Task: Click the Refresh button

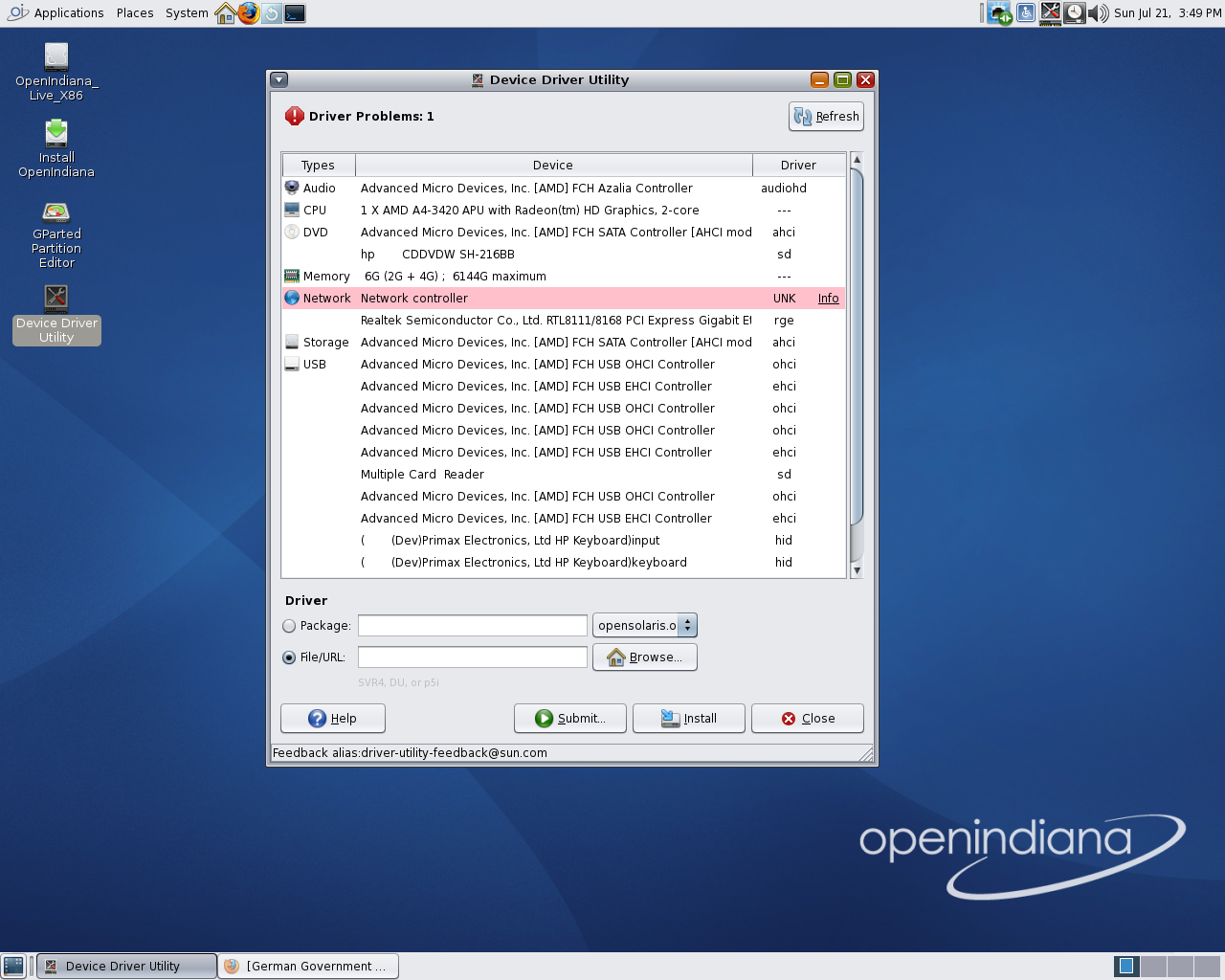Action: coord(826,117)
